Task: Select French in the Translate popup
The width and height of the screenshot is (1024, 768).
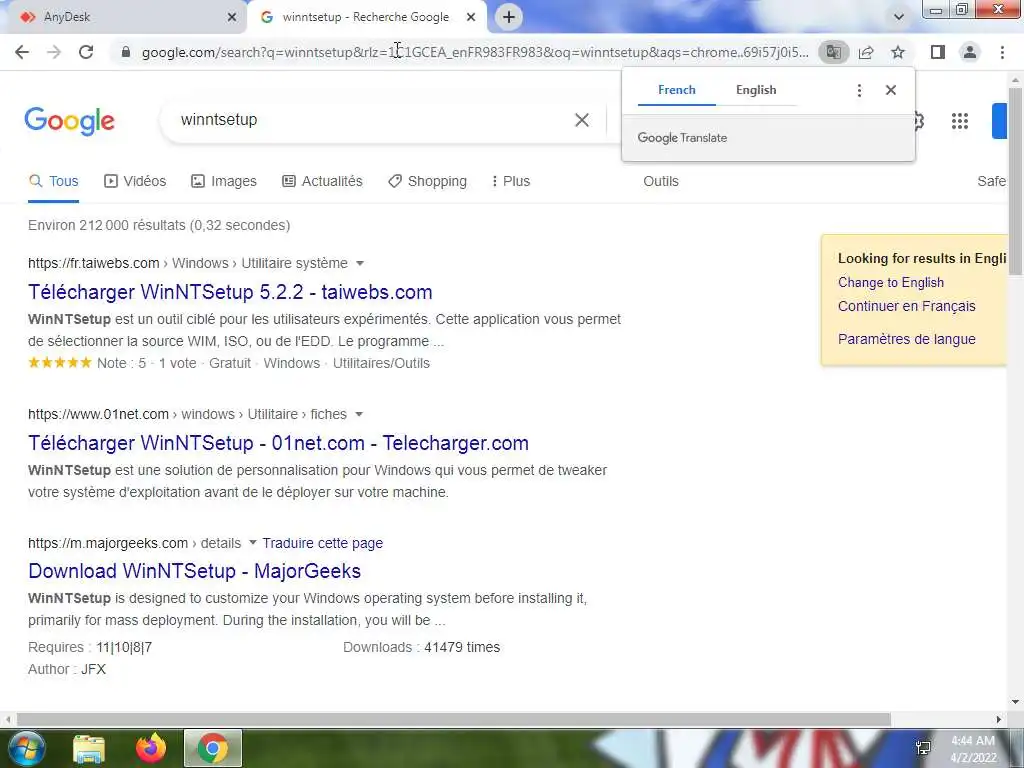Action: [677, 90]
